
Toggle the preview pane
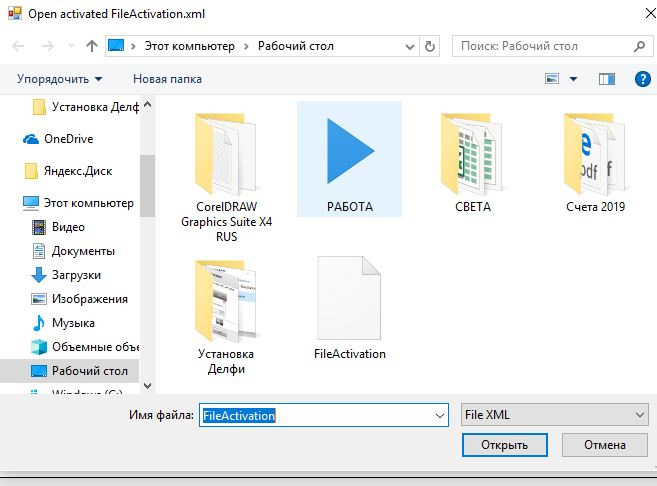[x=607, y=79]
